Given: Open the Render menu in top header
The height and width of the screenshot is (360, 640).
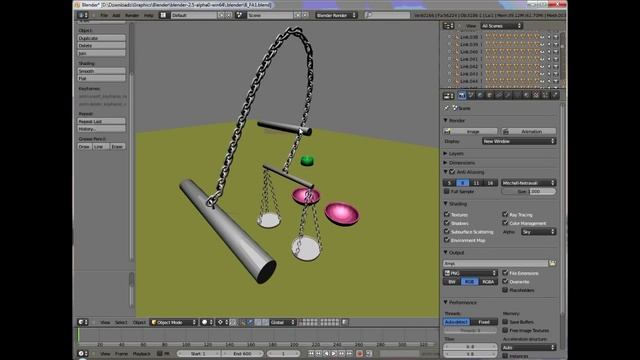Looking at the screenshot, I should [x=132, y=15].
